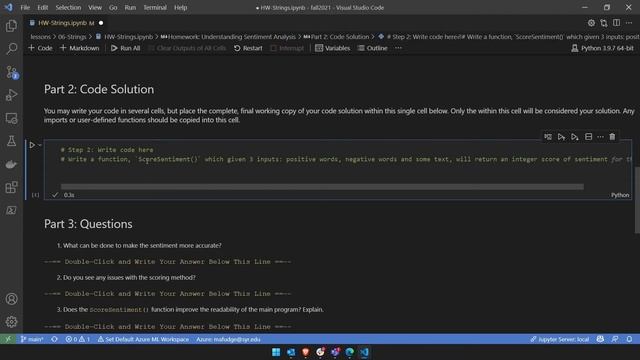Click the 06-Strings breadcrumb

72,37
